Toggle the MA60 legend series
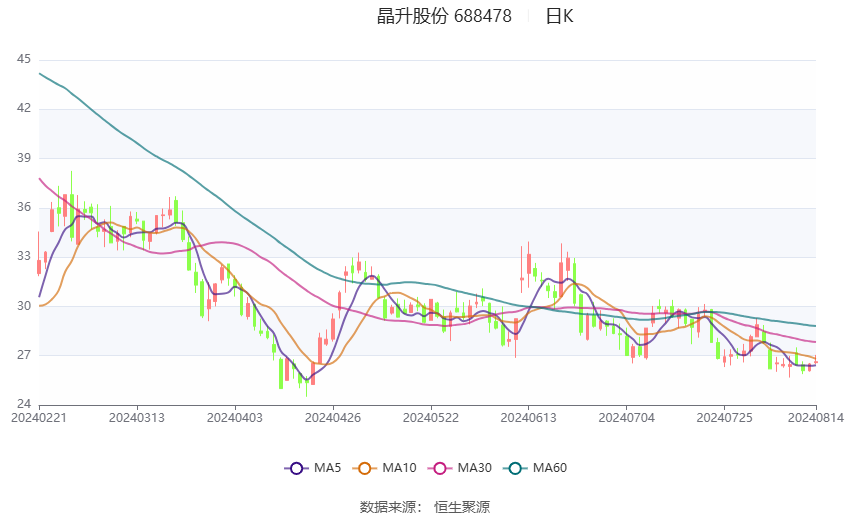 (535, 468)
